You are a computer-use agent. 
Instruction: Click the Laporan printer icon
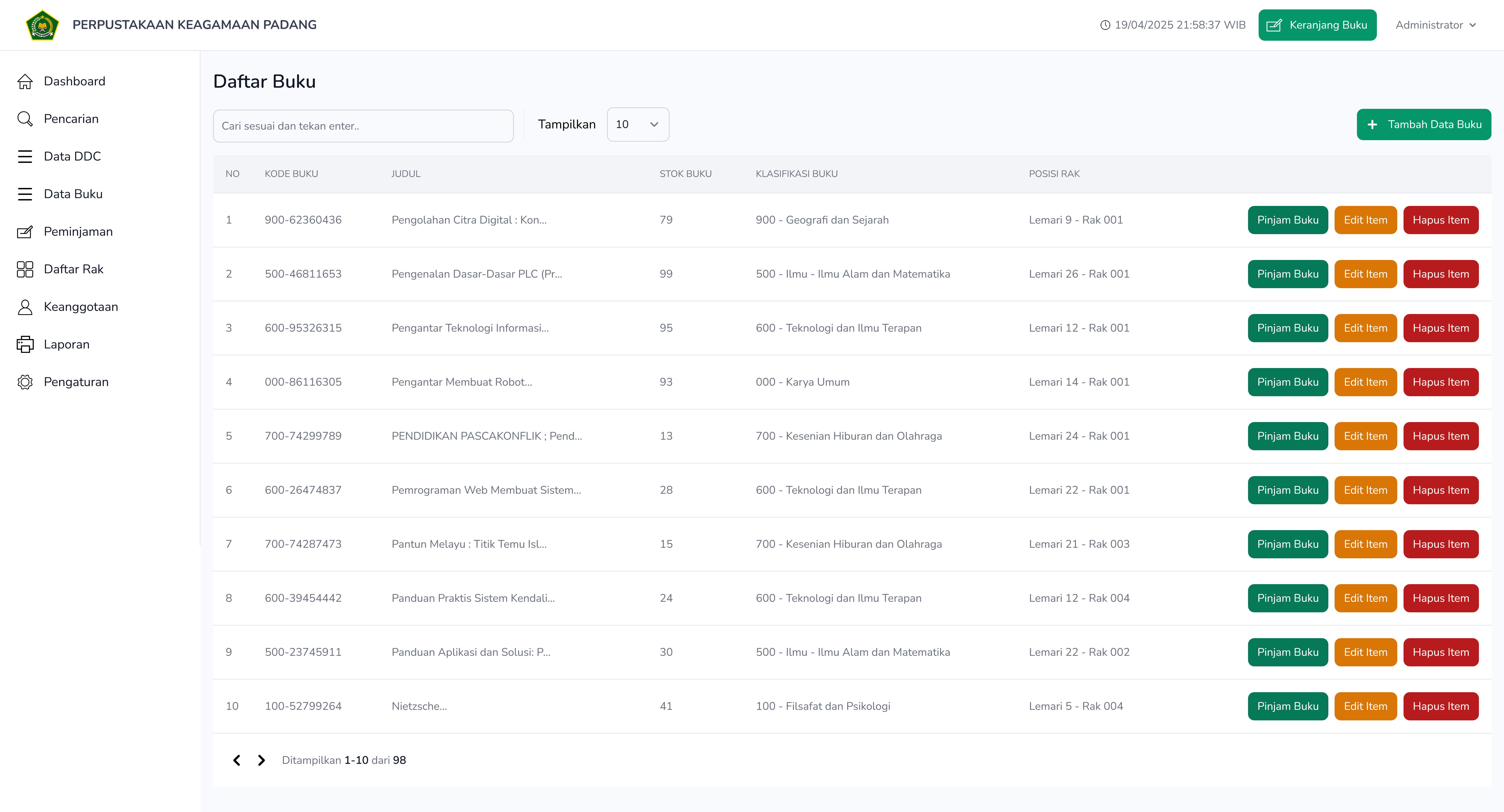click(x=25, y=344)
